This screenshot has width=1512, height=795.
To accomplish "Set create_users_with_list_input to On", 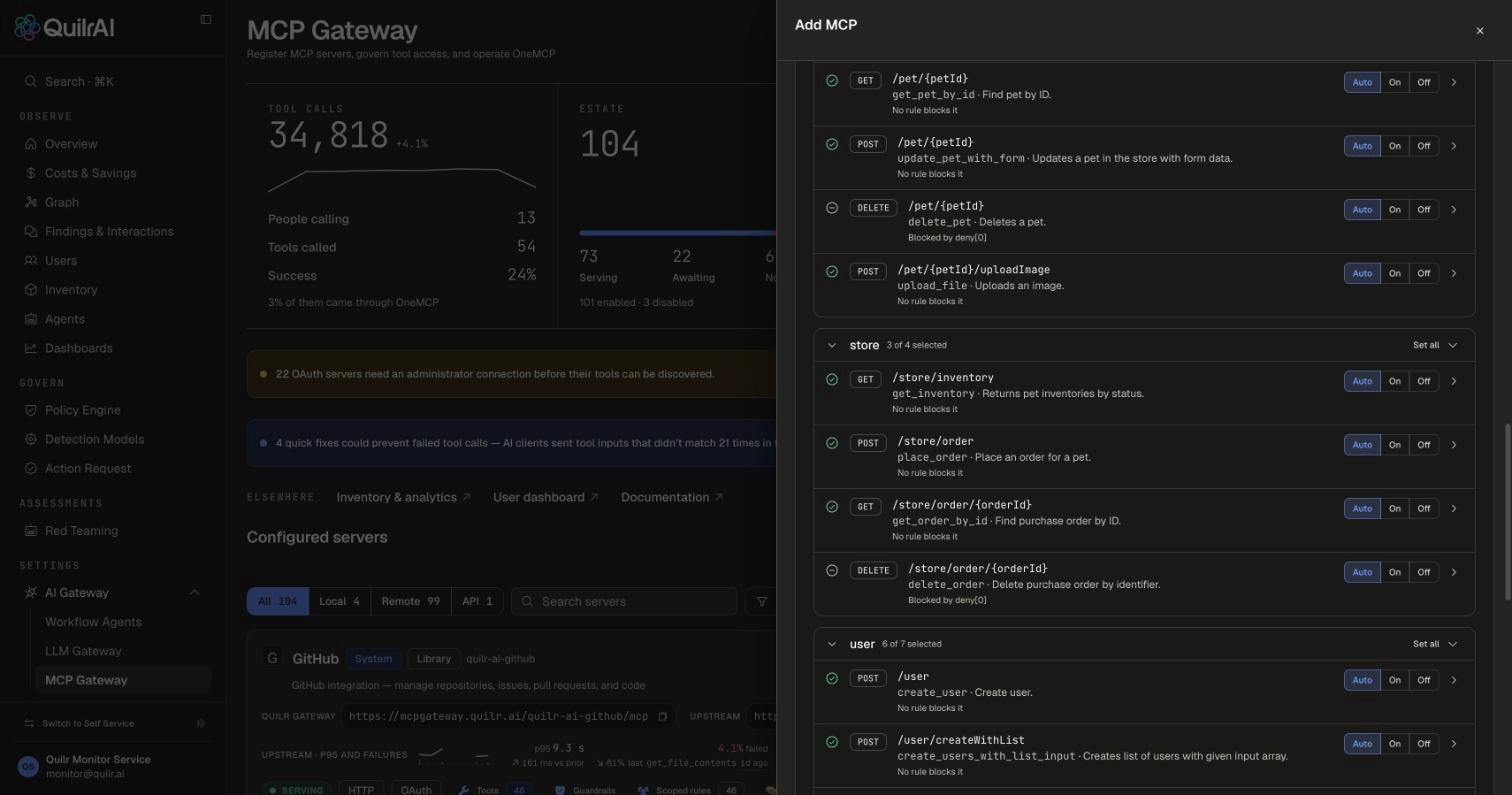I will click(x=1394, y=744).
